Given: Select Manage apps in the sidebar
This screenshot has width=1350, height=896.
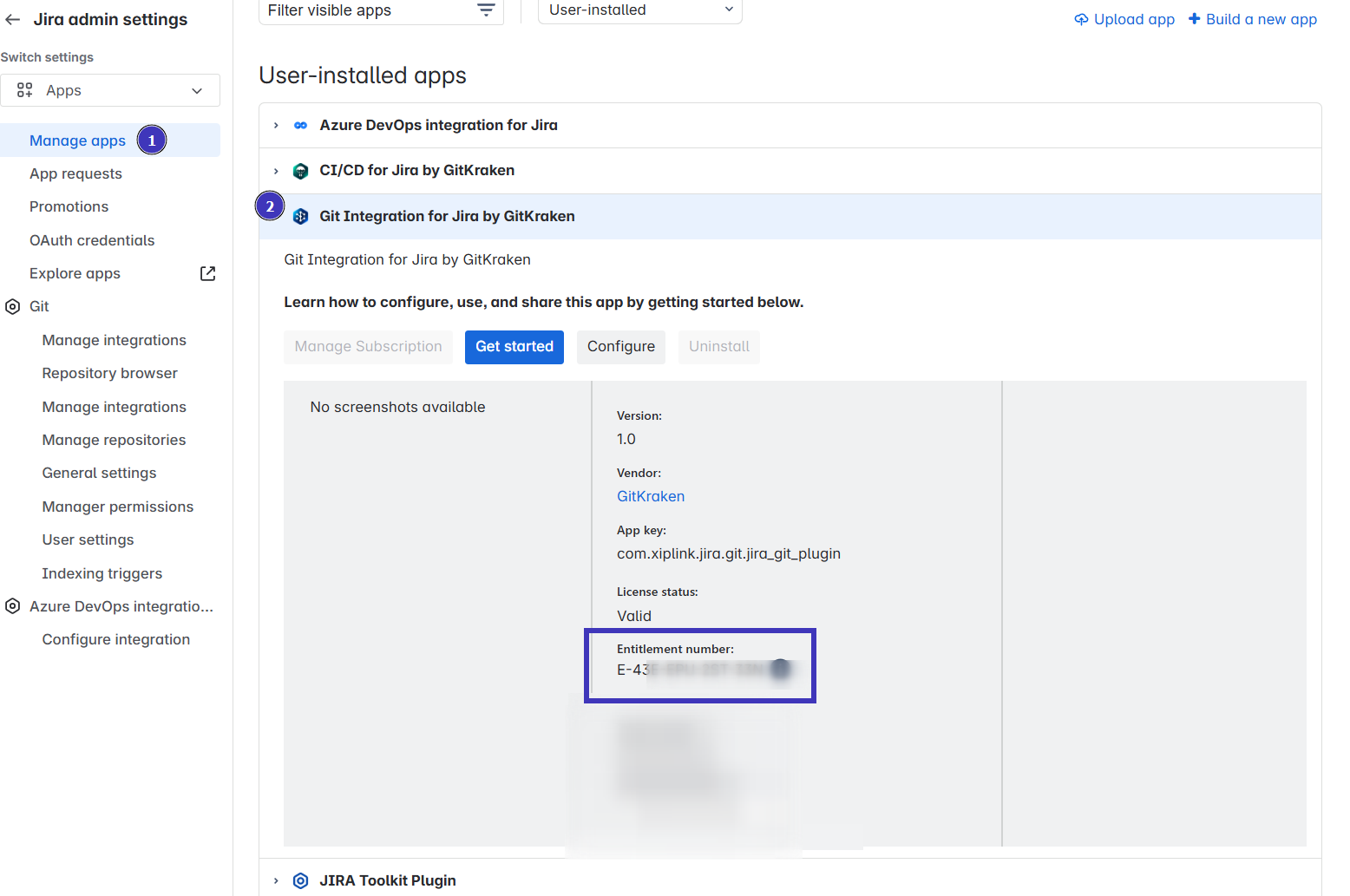Looking at the screenshot, I should point(77,141).
